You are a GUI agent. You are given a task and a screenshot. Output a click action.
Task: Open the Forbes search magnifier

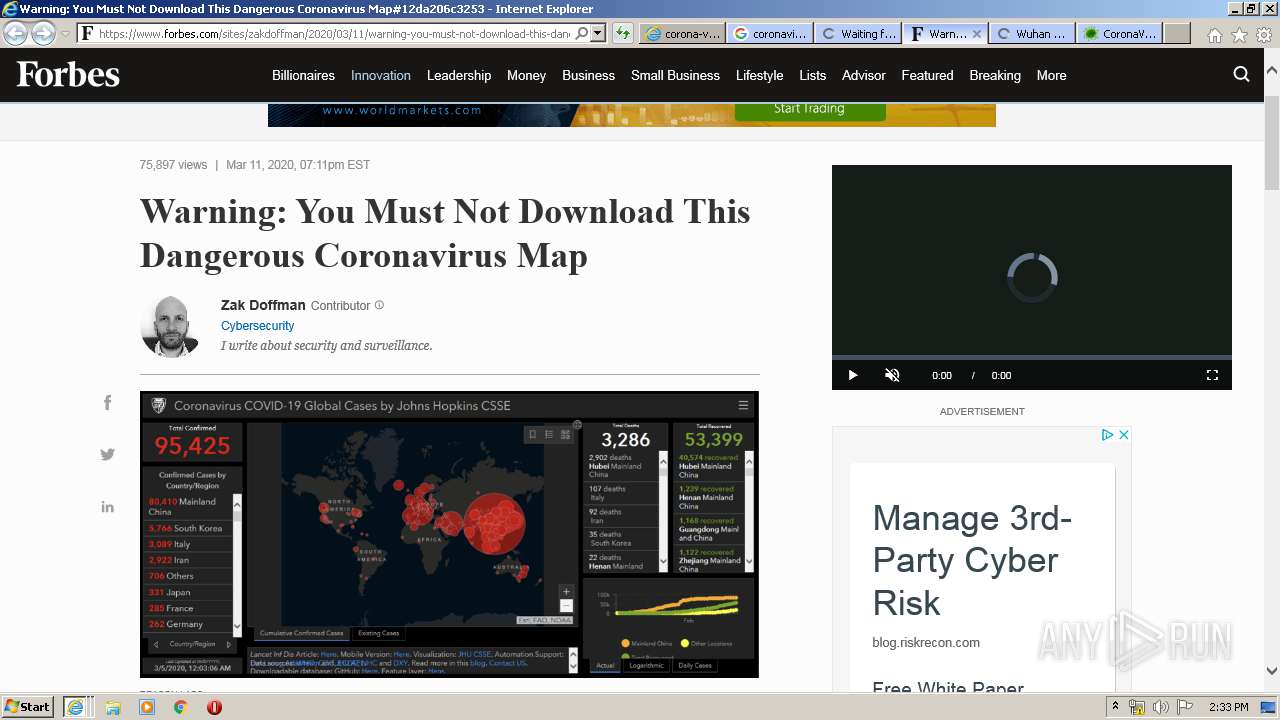tap(1241, 74)
